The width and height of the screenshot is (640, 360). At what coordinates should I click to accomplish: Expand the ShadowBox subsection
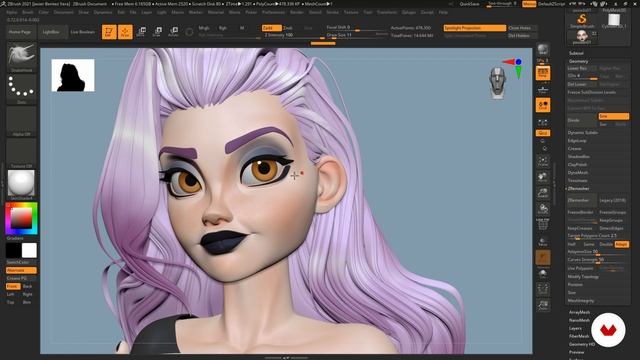(579, 157)
